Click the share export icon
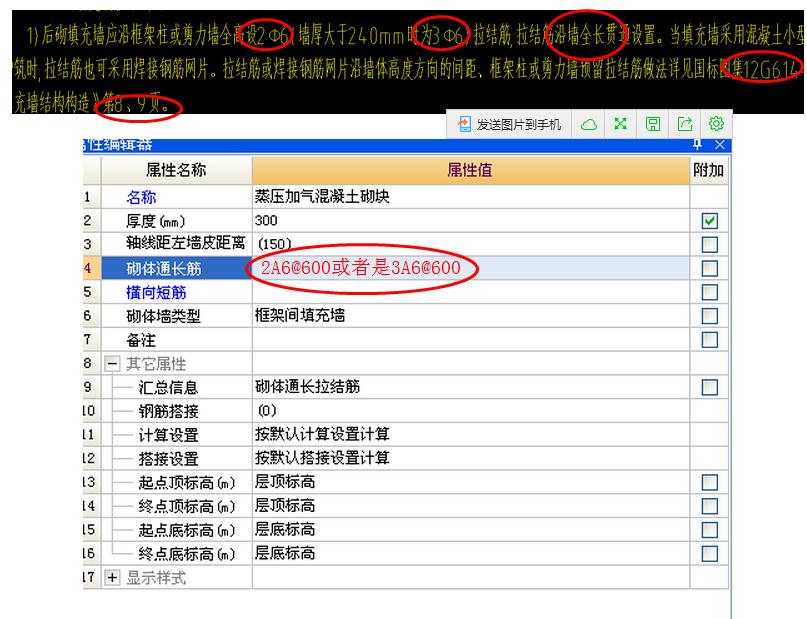807x619 pixels. click(x=685, y=124)
